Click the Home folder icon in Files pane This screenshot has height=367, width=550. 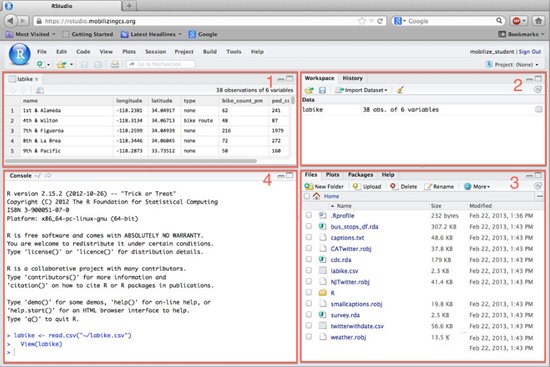316,196
